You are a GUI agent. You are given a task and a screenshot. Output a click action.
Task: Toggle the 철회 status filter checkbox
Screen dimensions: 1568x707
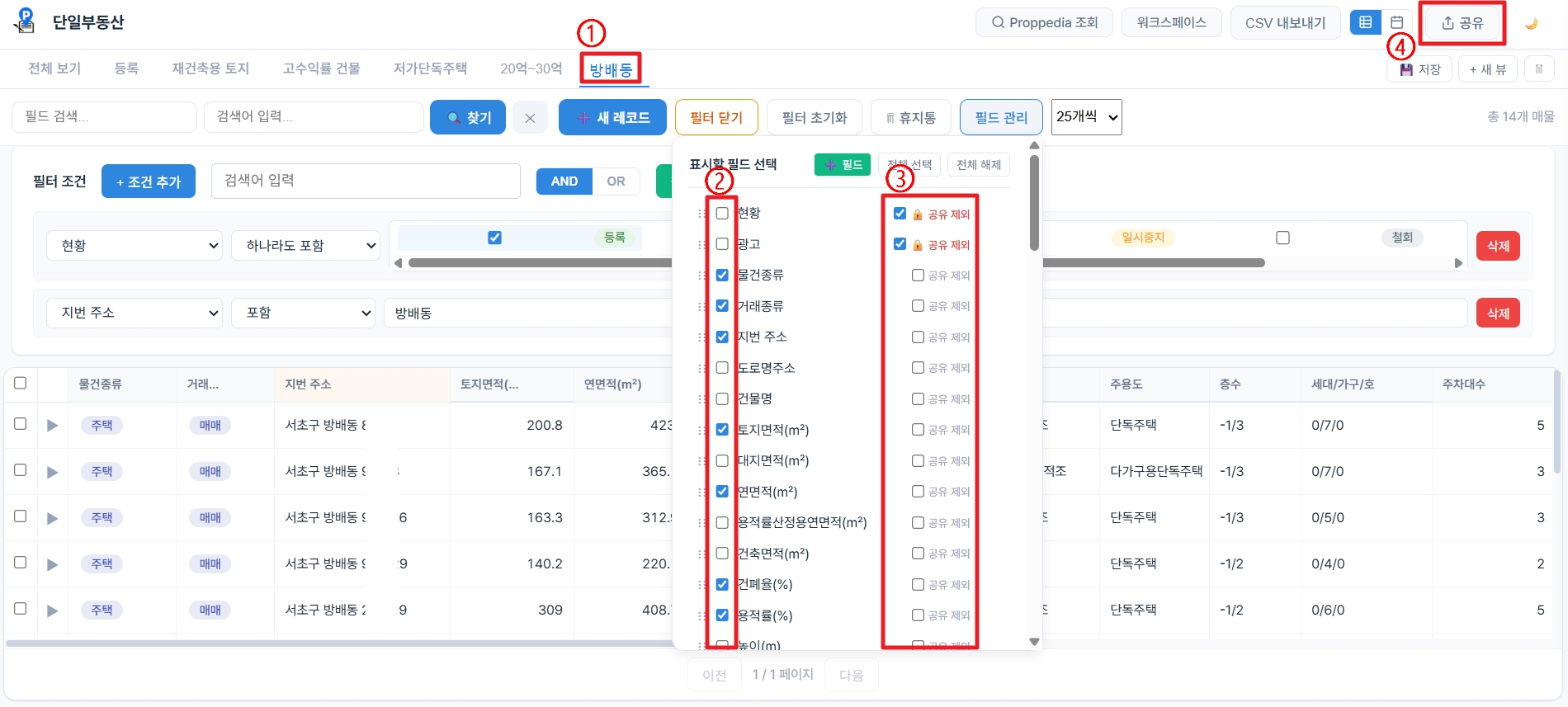[x=1282, y=238]
